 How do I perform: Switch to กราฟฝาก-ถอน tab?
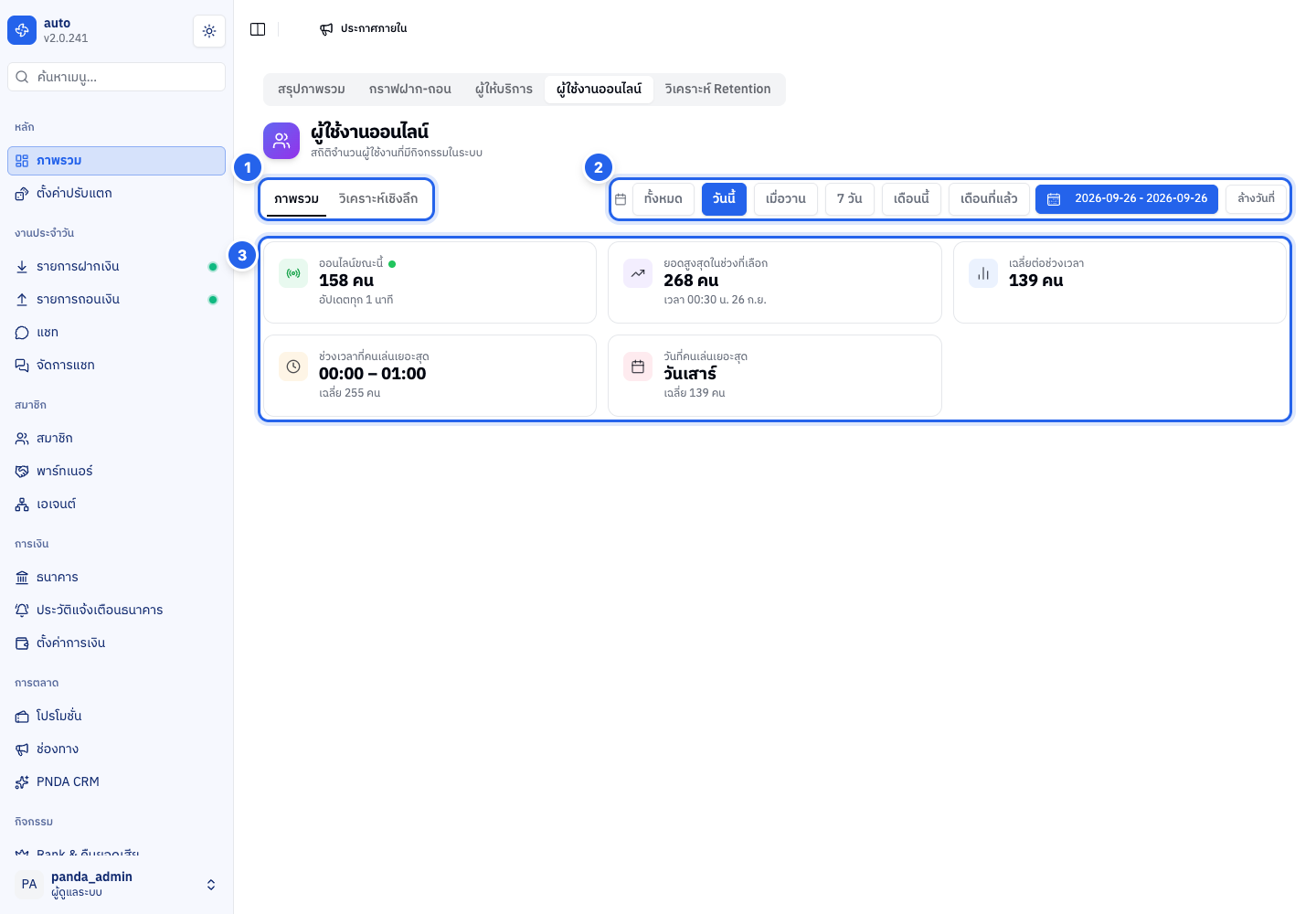point(410,90)
